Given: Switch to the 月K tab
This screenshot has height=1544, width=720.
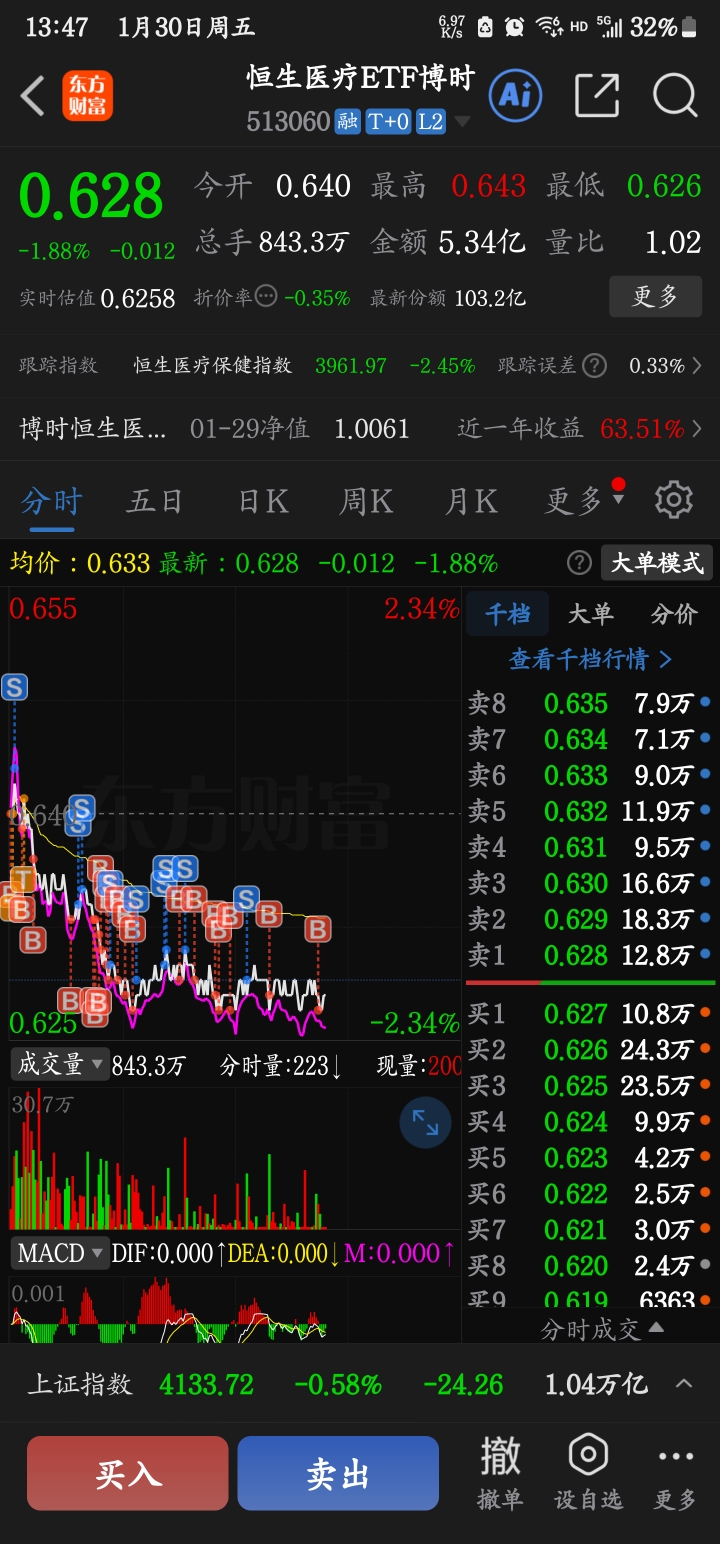Looking at the screenshot, I should (471, 501).
